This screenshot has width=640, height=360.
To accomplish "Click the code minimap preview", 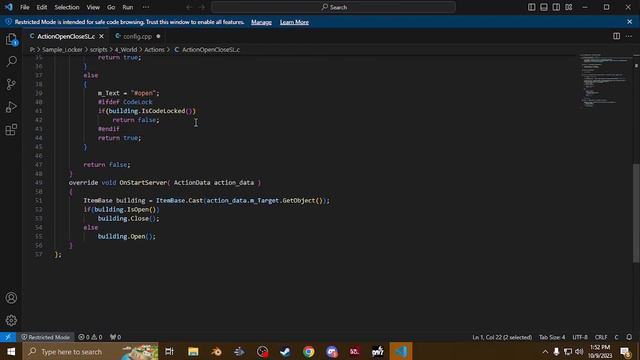I will point(606,80).
